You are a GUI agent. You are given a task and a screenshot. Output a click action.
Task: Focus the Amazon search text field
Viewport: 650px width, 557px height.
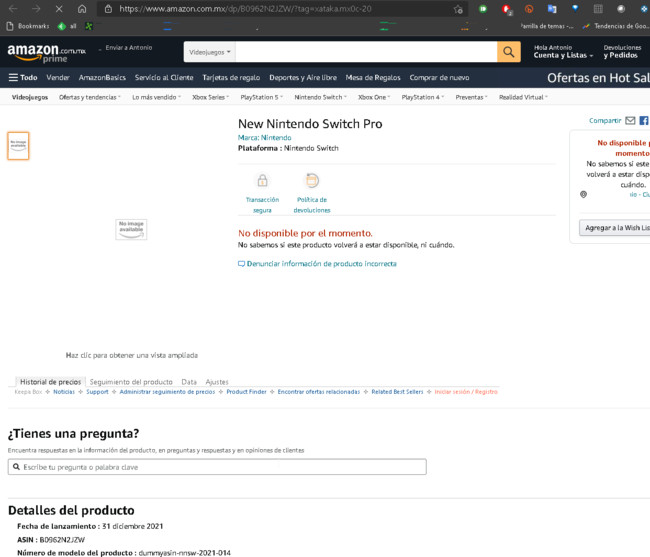click(x=366, y=52)
